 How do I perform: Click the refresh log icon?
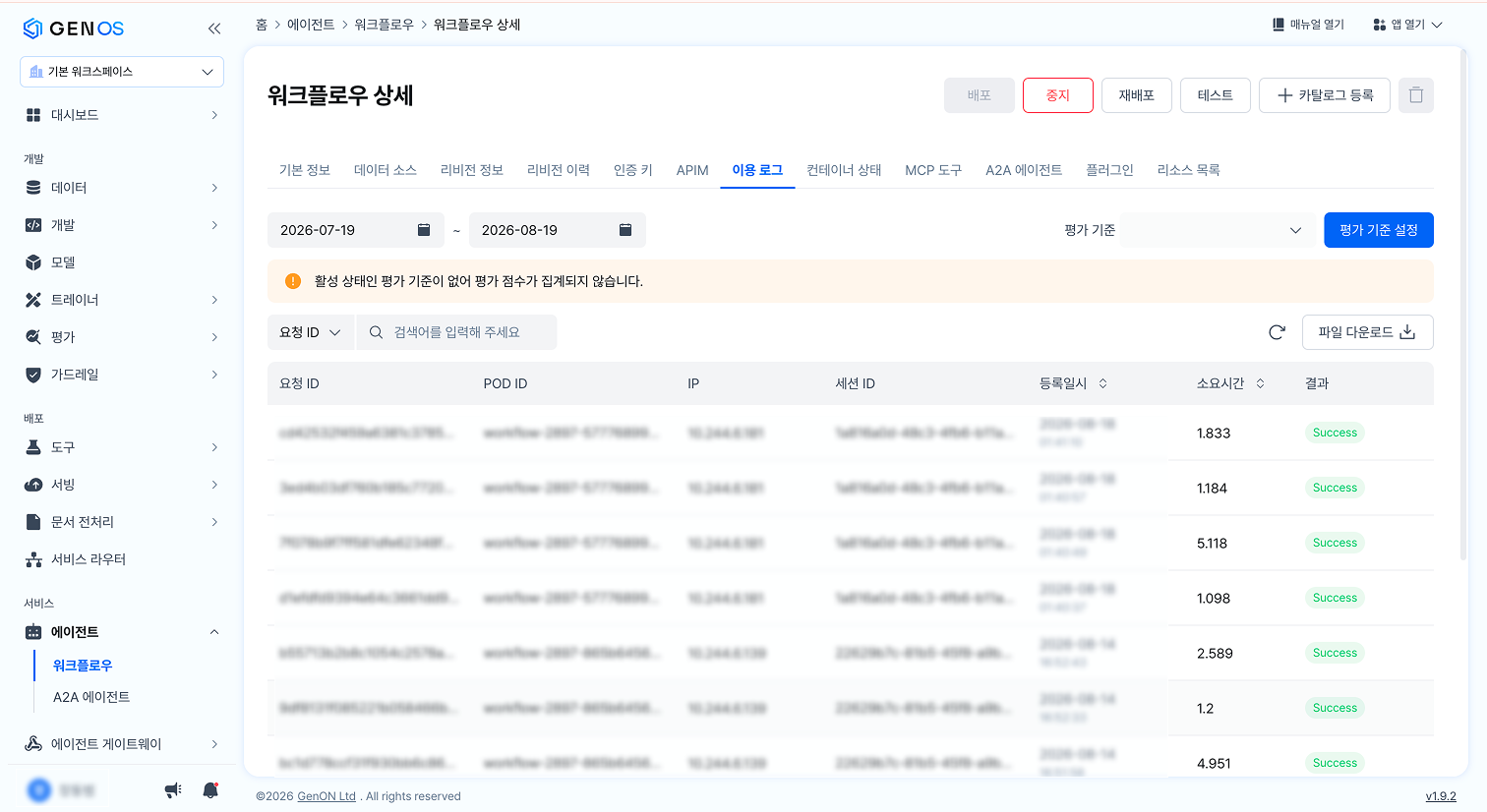pos(1277,332)
